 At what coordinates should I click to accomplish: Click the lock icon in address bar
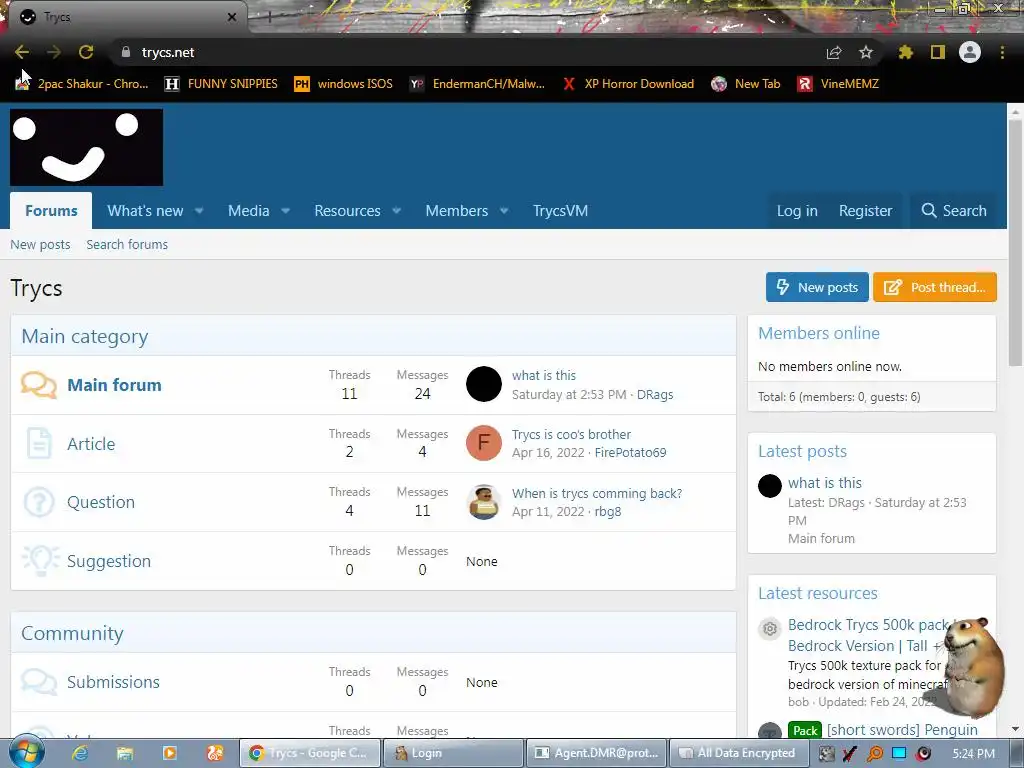[x=125, y=52]
